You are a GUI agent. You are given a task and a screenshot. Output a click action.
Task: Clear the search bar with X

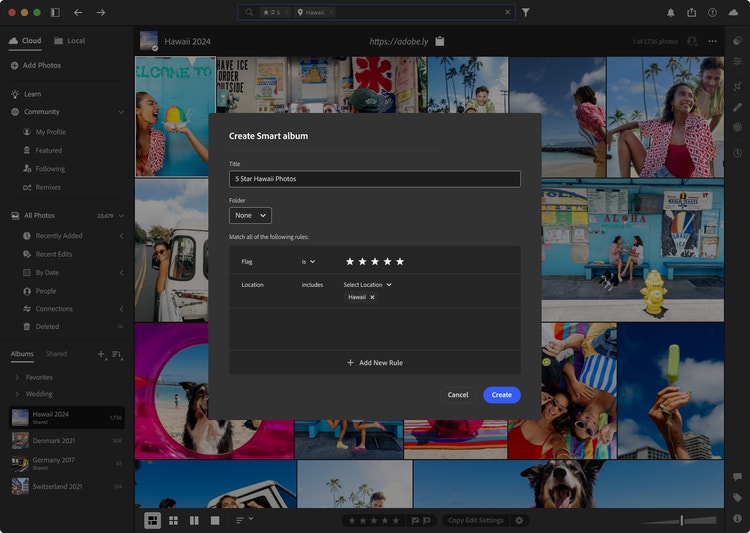pos(507,12)
